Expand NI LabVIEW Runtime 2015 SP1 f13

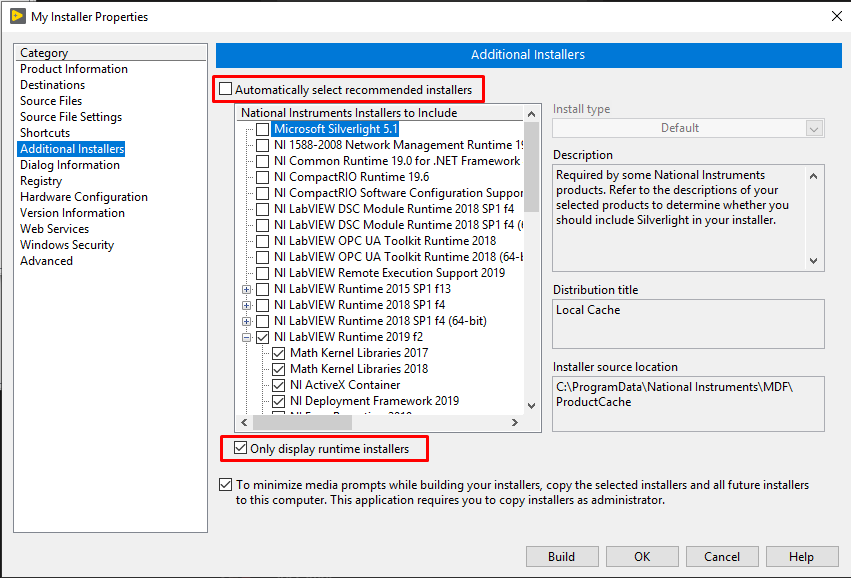246,289
